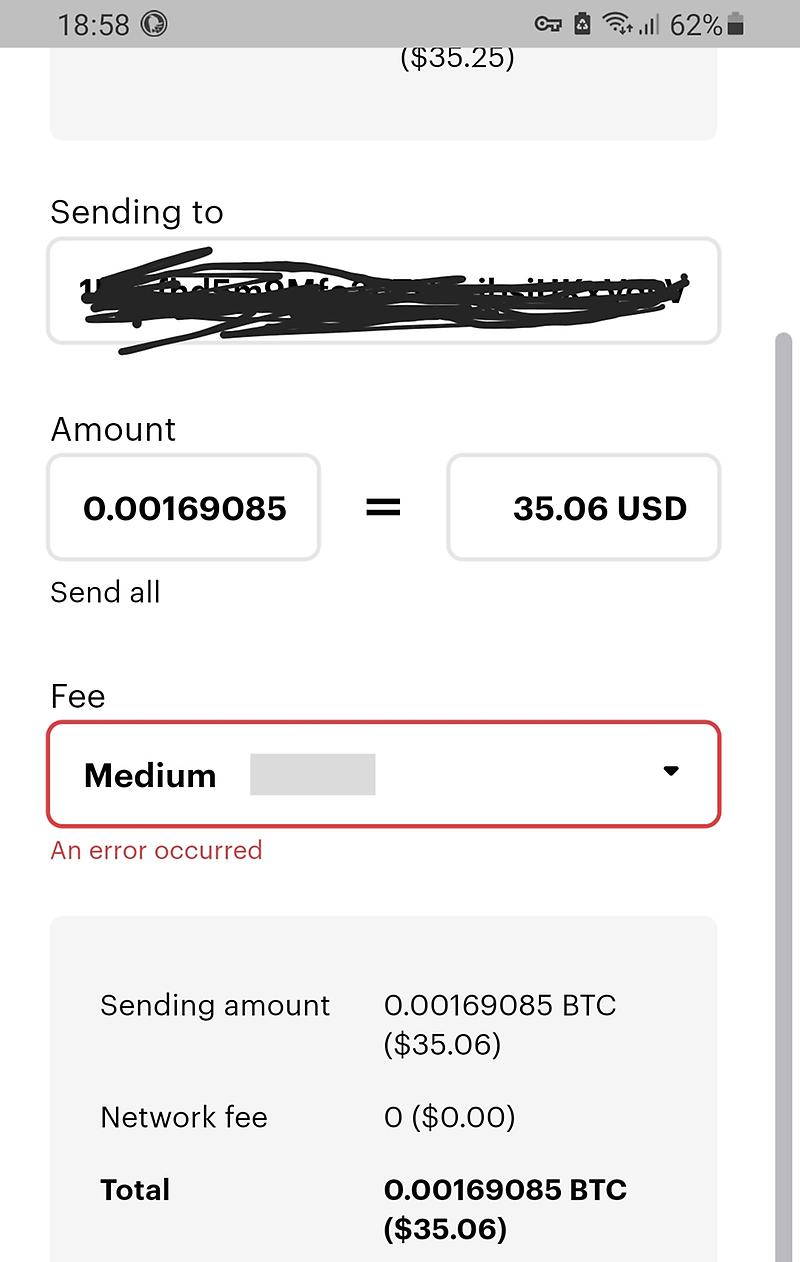Tap the Send all link

[x=105, y=592]
